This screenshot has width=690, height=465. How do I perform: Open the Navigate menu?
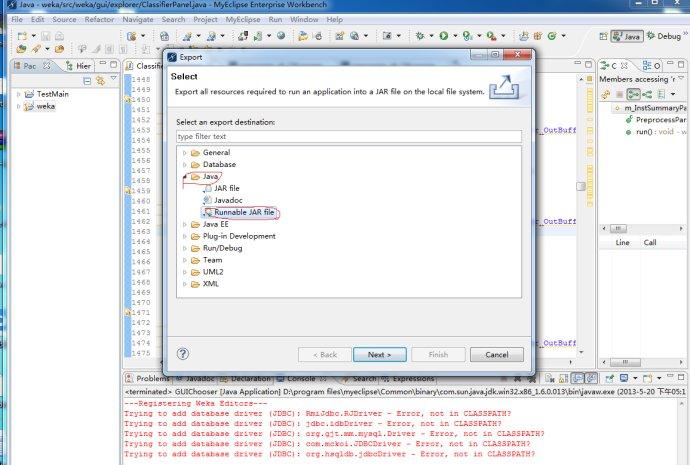138,19
